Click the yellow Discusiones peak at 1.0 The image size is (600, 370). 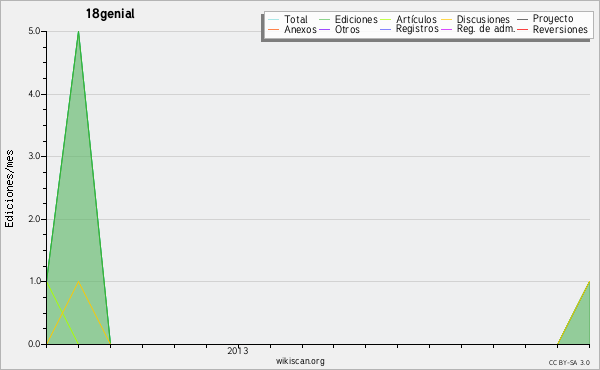[x=78, y=282]
